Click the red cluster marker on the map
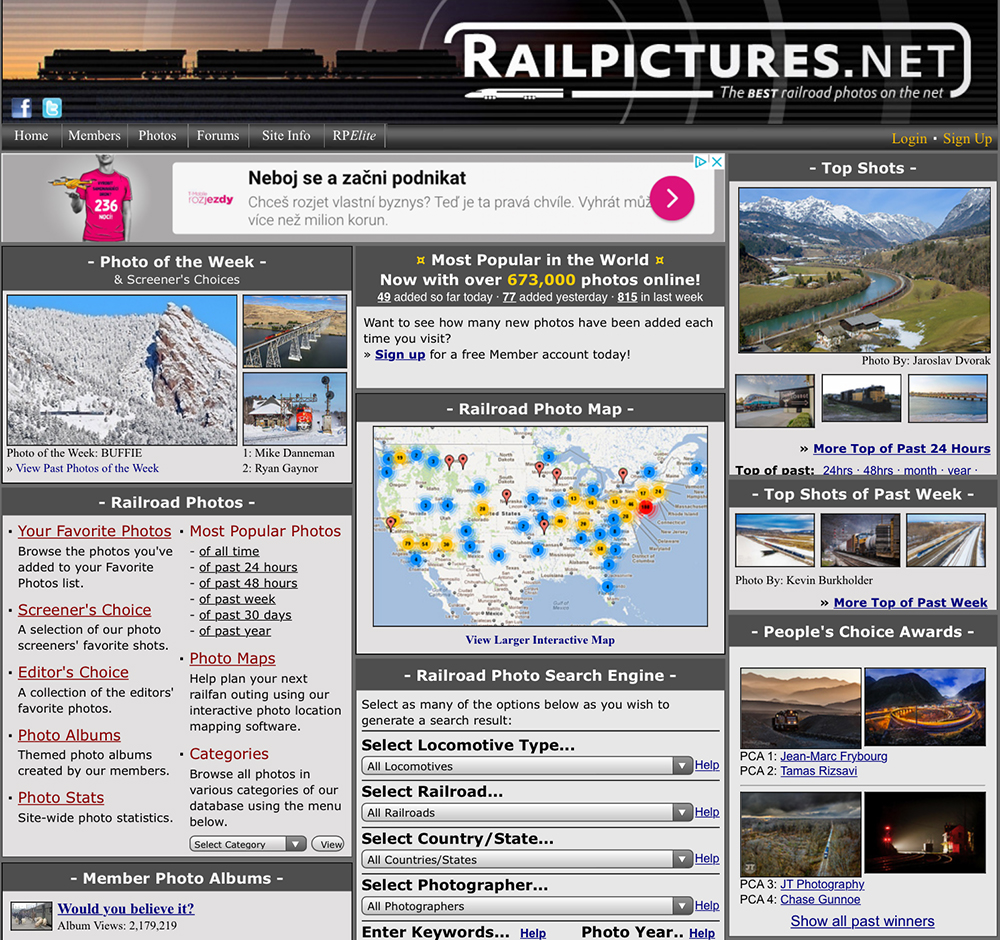The width and height of the screenshot is (1000, 940). (x=646, y=508)
